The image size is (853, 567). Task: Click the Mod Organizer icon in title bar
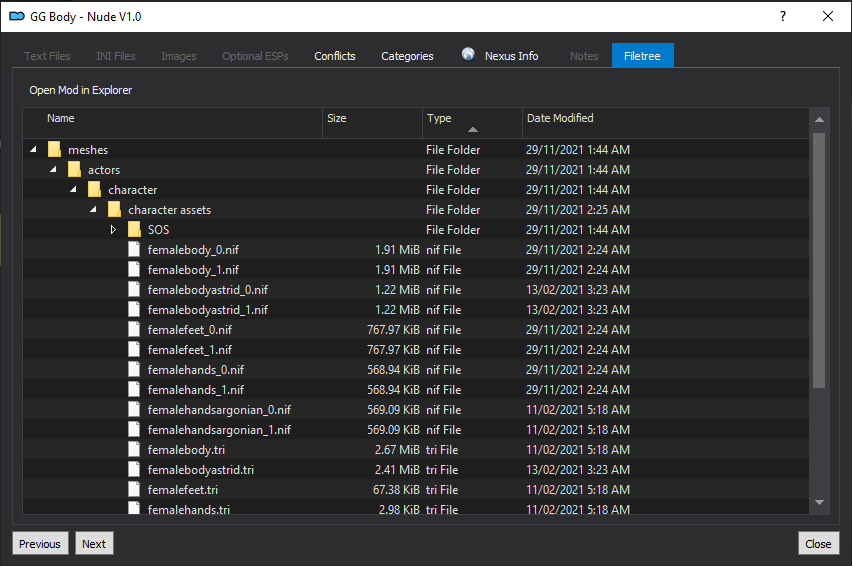coord(17,16)
